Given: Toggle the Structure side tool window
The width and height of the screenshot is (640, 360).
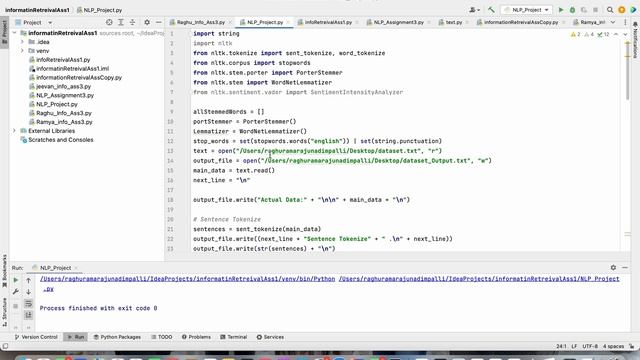Looking at the screenshot, I should pos(4,312).
